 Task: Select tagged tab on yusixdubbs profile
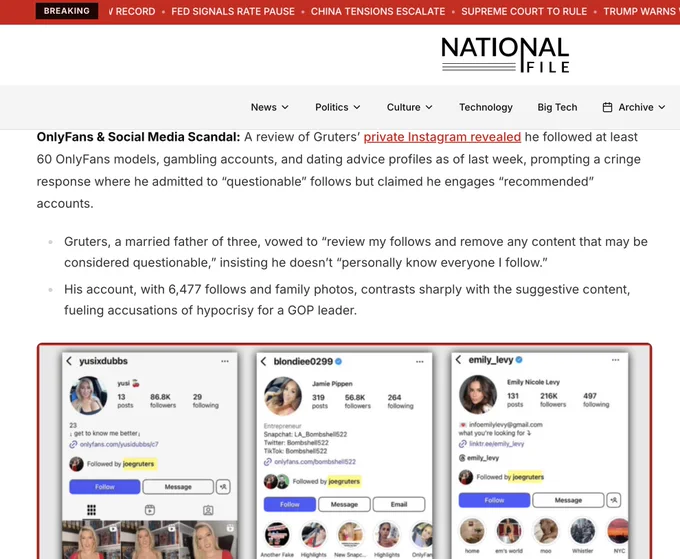tap(208, 510)
